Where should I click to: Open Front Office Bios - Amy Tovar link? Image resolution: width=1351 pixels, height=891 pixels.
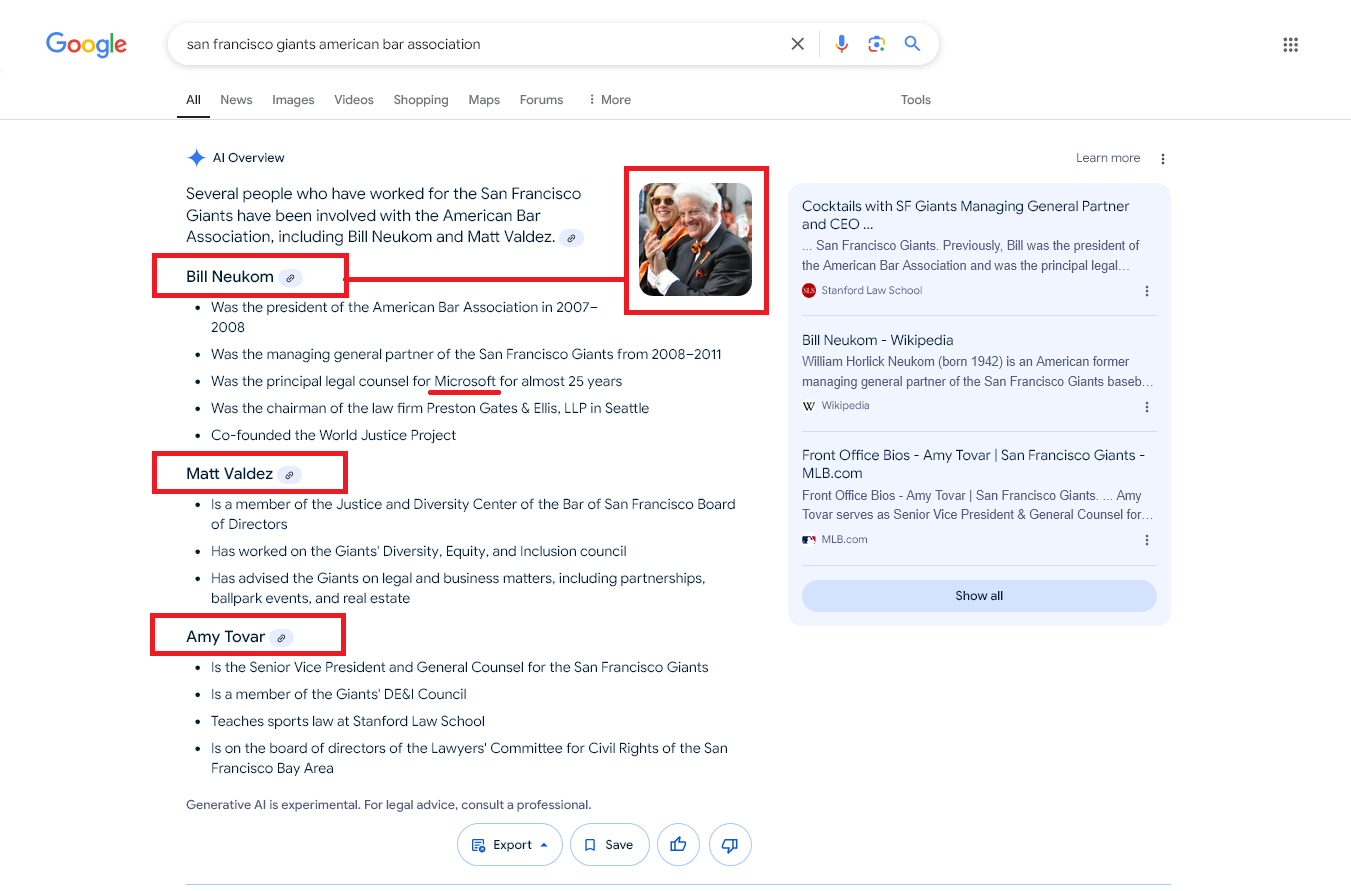click(973, 464)
